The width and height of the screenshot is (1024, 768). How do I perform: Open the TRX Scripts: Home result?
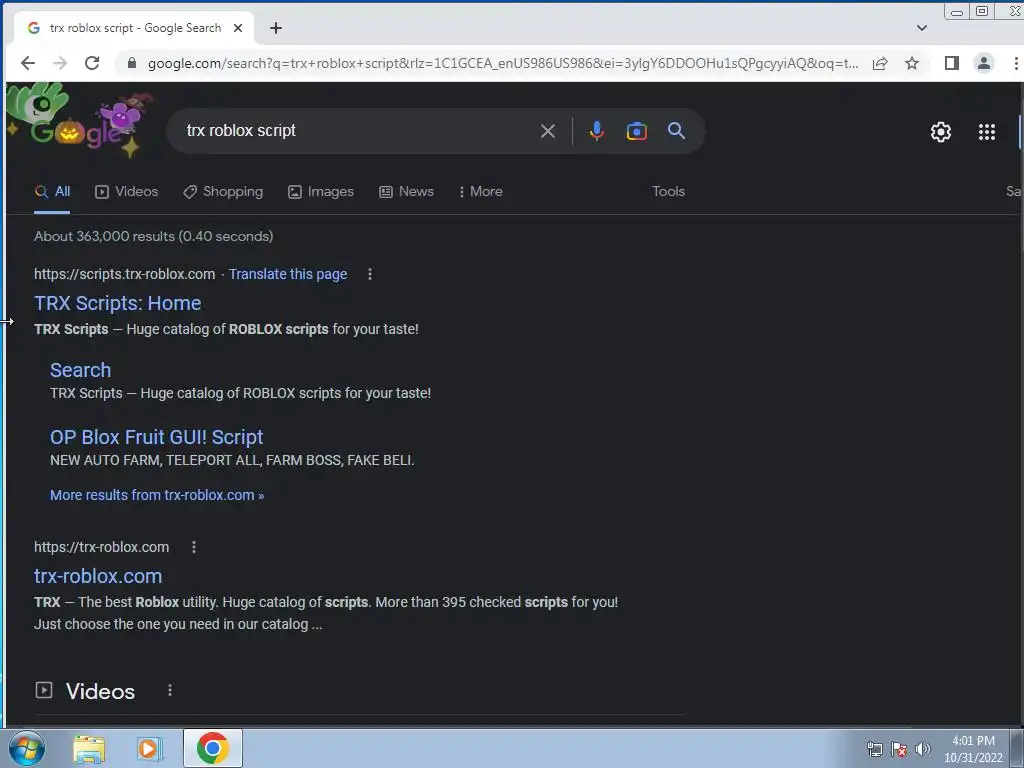[118, 303]
